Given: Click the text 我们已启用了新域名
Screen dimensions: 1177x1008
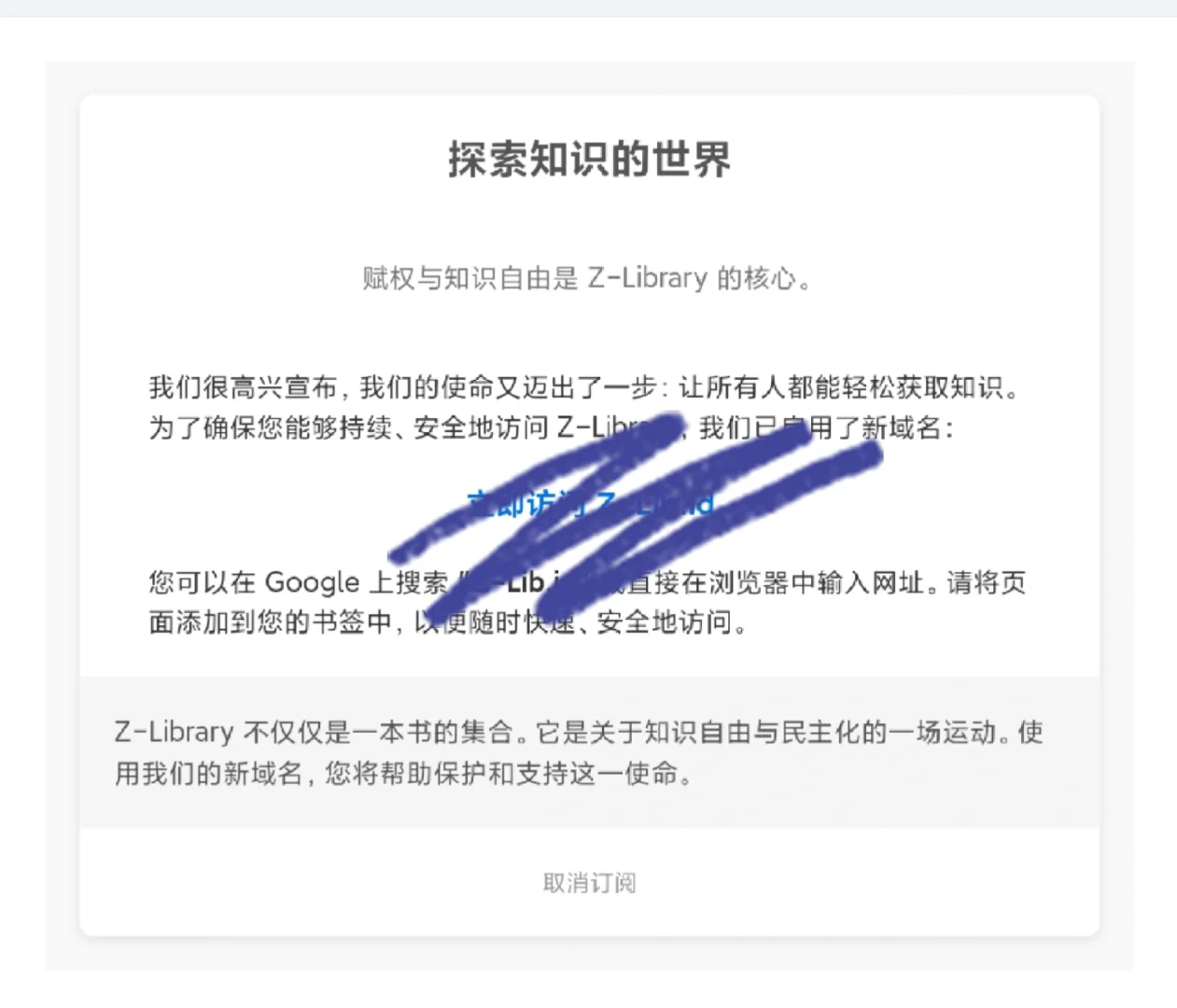Looking at the screenshot, I should [826, 428].
